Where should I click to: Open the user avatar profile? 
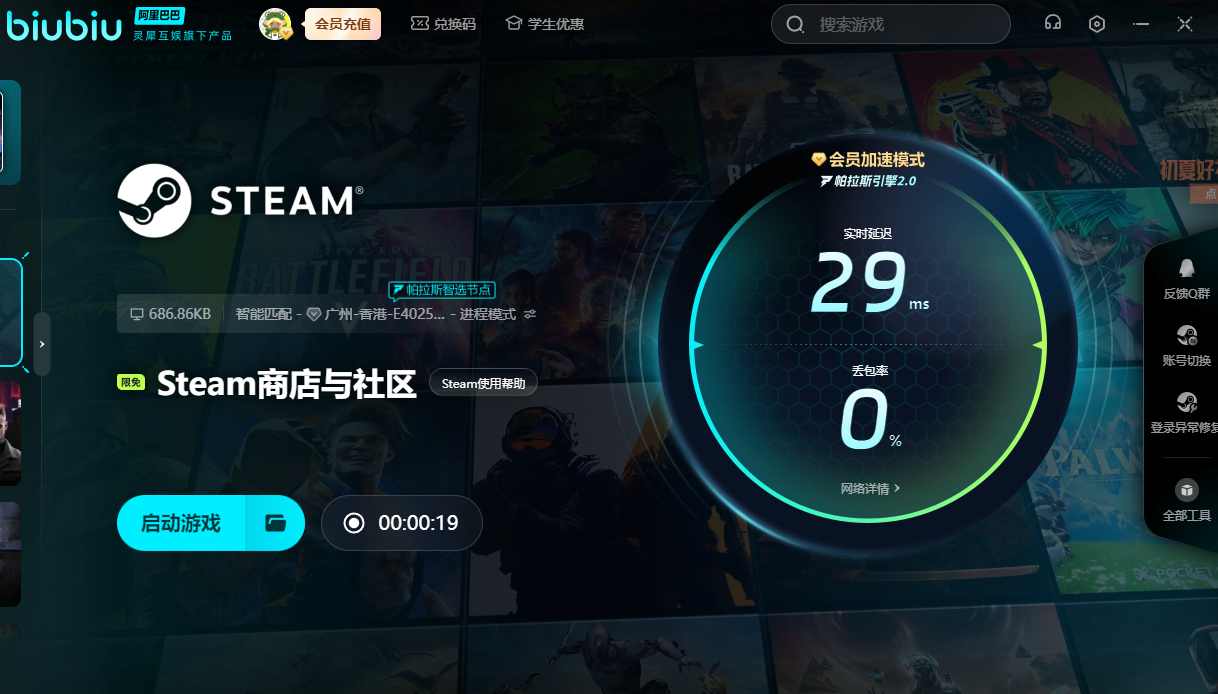point(275,24)
